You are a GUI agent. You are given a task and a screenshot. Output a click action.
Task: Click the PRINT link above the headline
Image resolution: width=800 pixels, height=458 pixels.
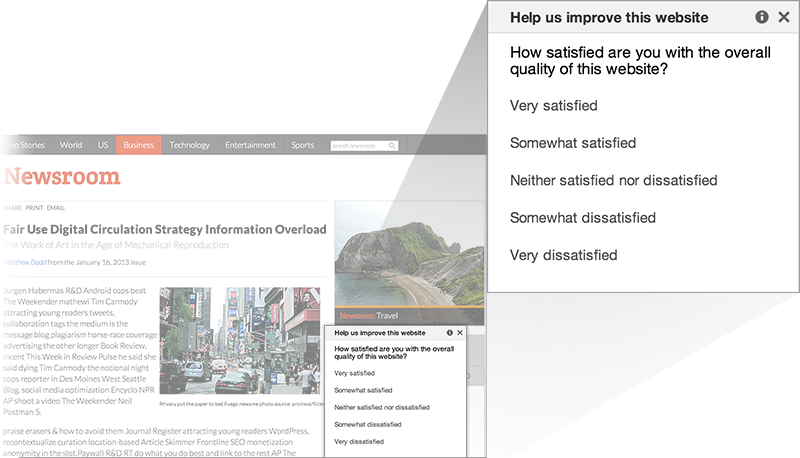pyautogui.click(x=34, y=207)
